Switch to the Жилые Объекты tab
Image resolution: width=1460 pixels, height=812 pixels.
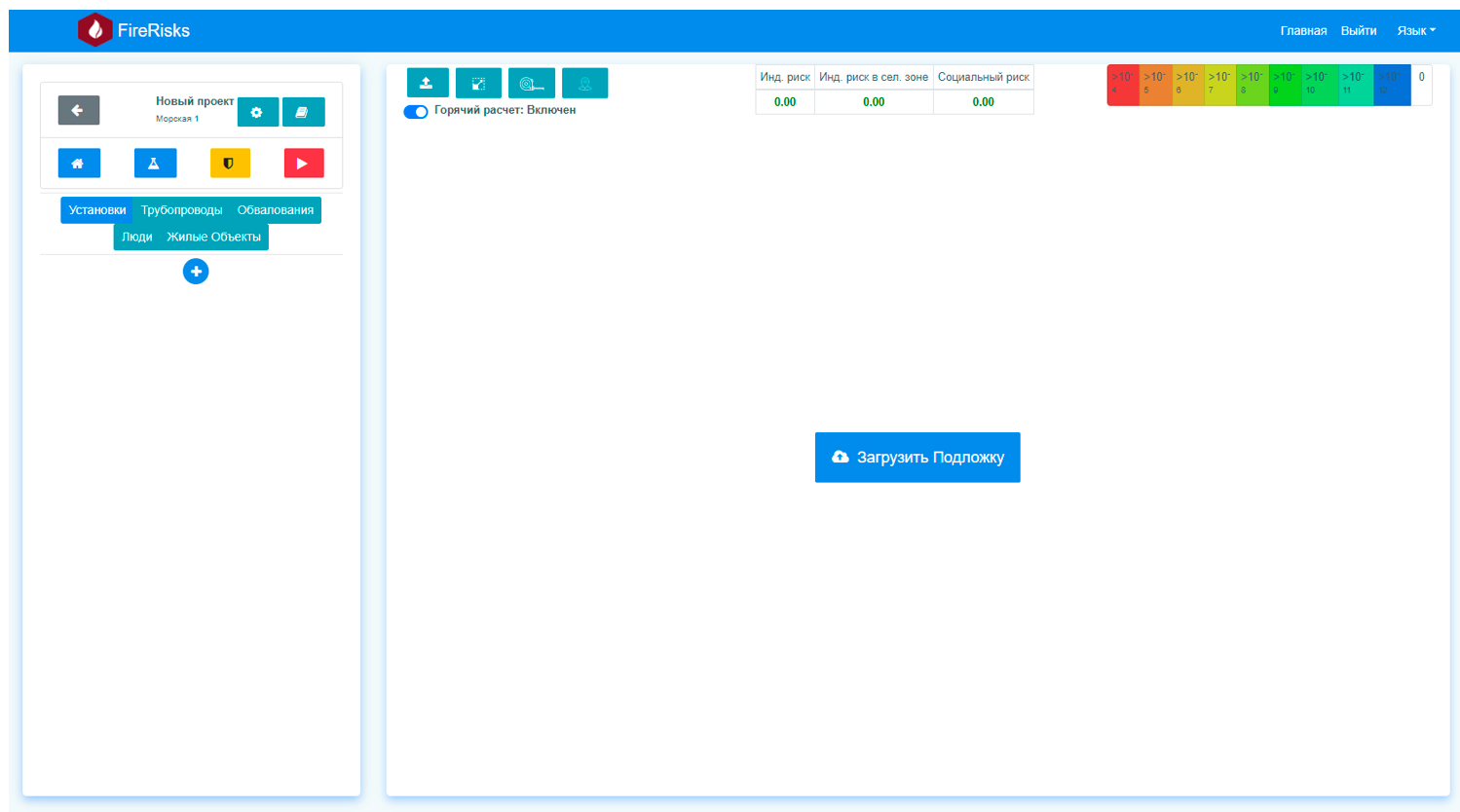point(213,237)
